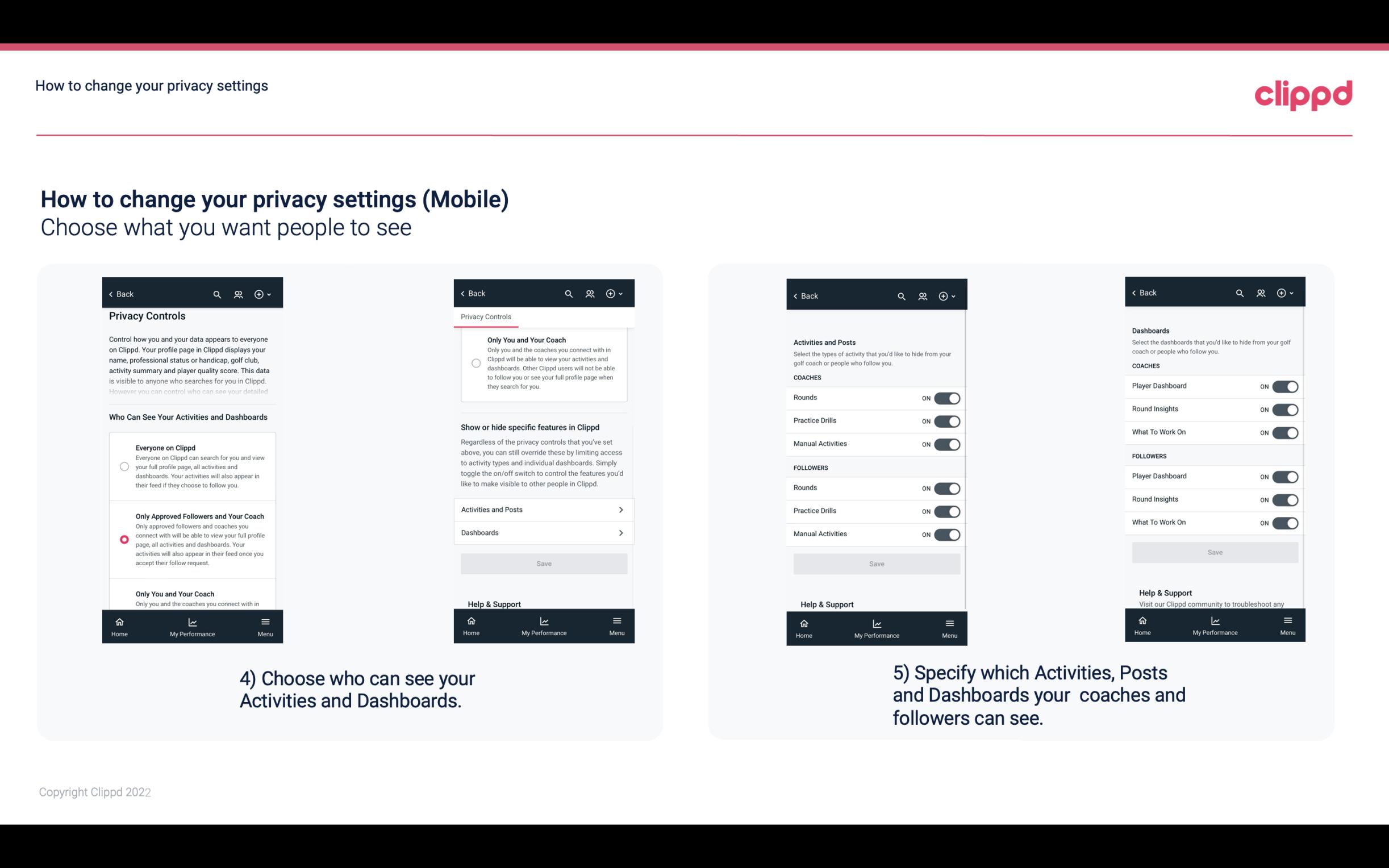The image size is (1389, 868).
Task: Disable Player Dashboard for Followers
Action: coord(1284,476)
